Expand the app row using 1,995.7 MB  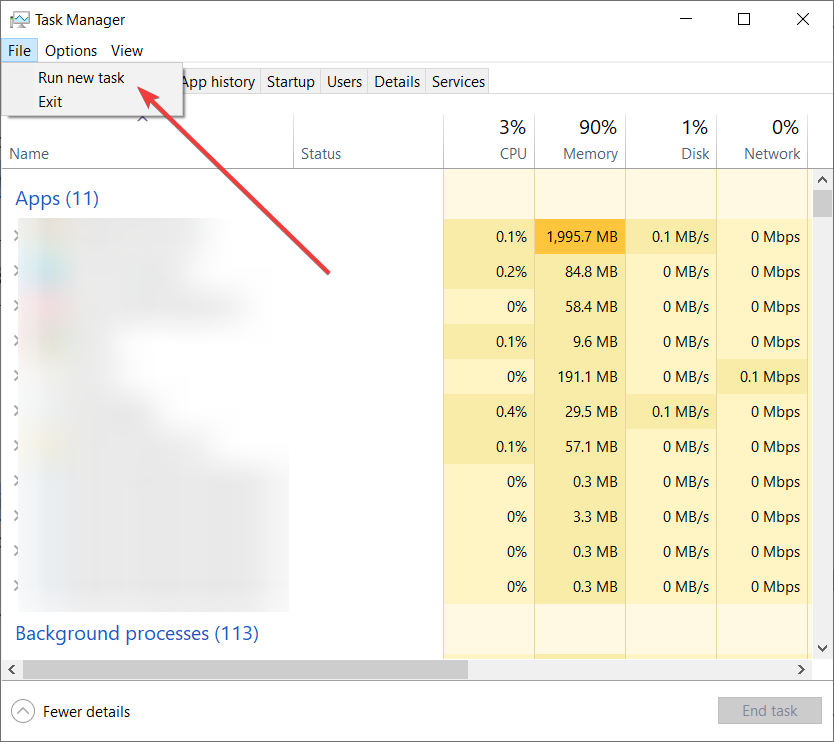pyautogui.click(x=16, y=236)
